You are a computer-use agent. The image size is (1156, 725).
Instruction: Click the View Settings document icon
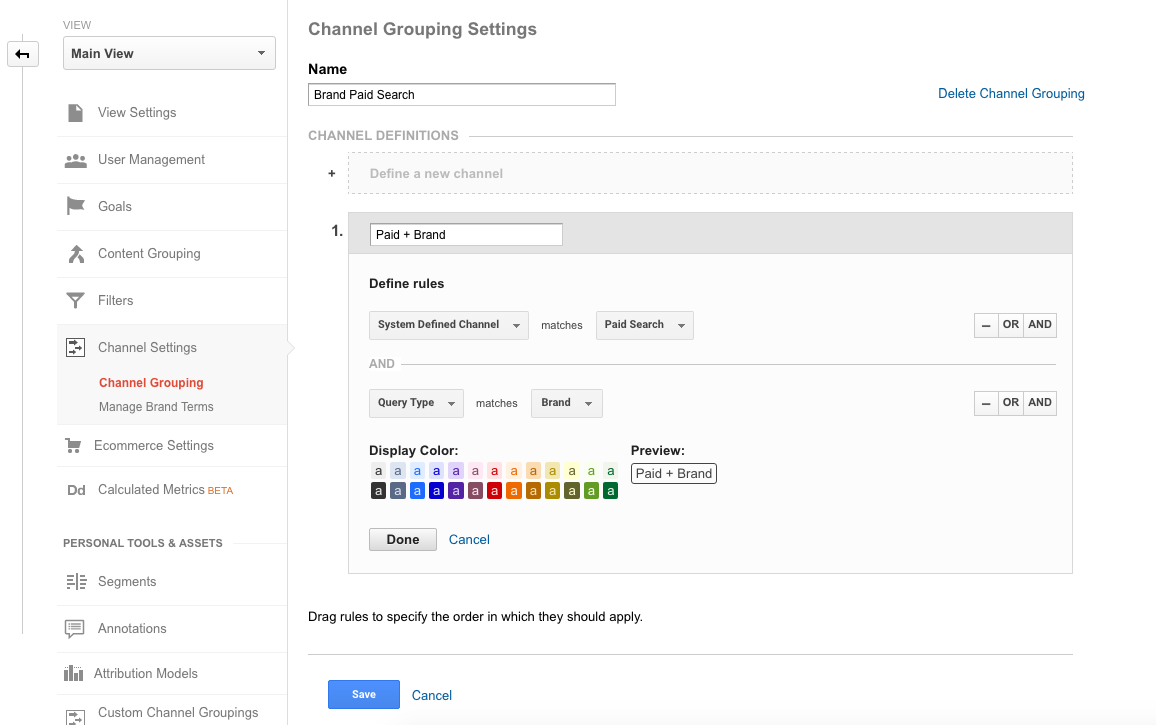(75, 113)
